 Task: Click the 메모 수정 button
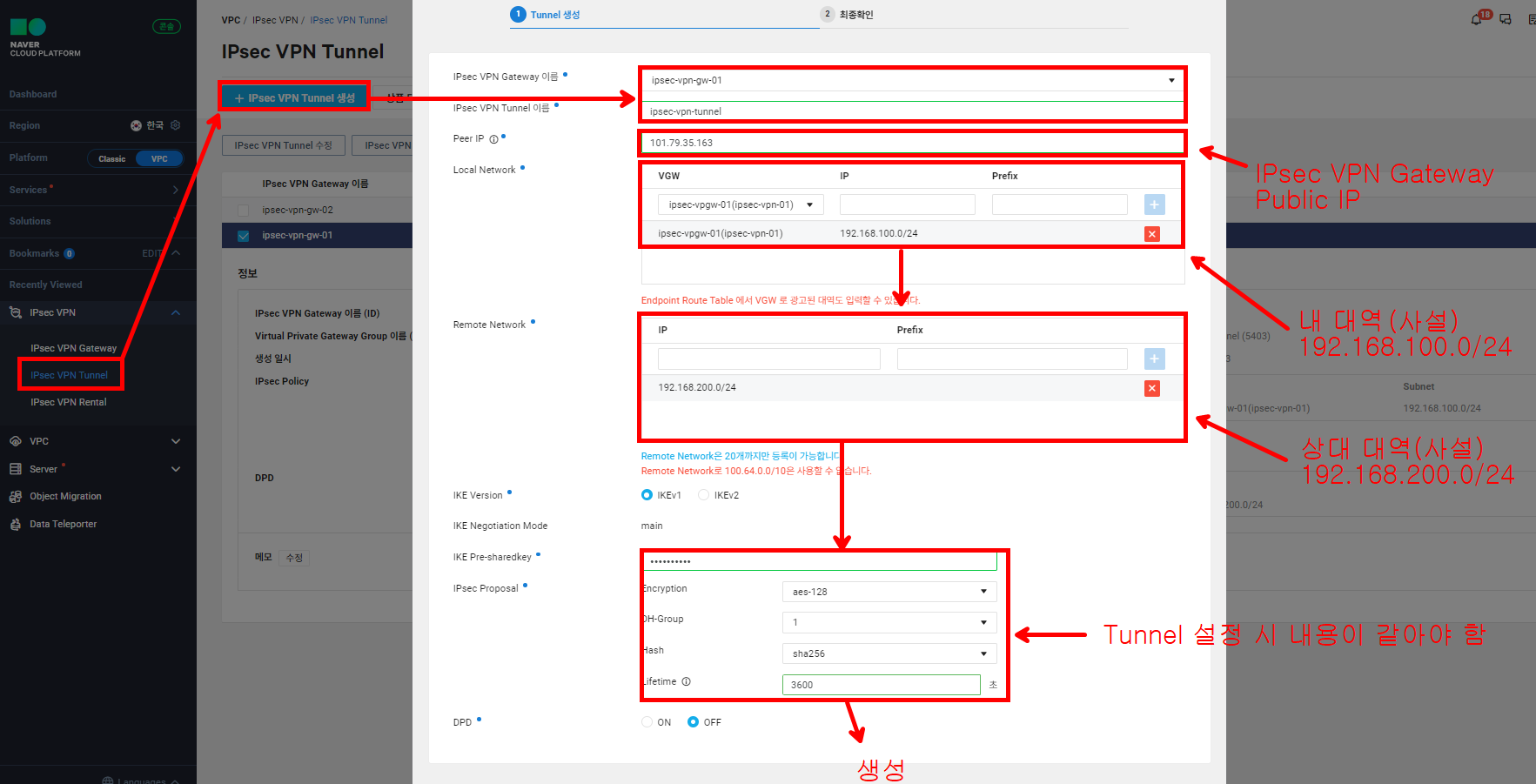tap(294, 558)
